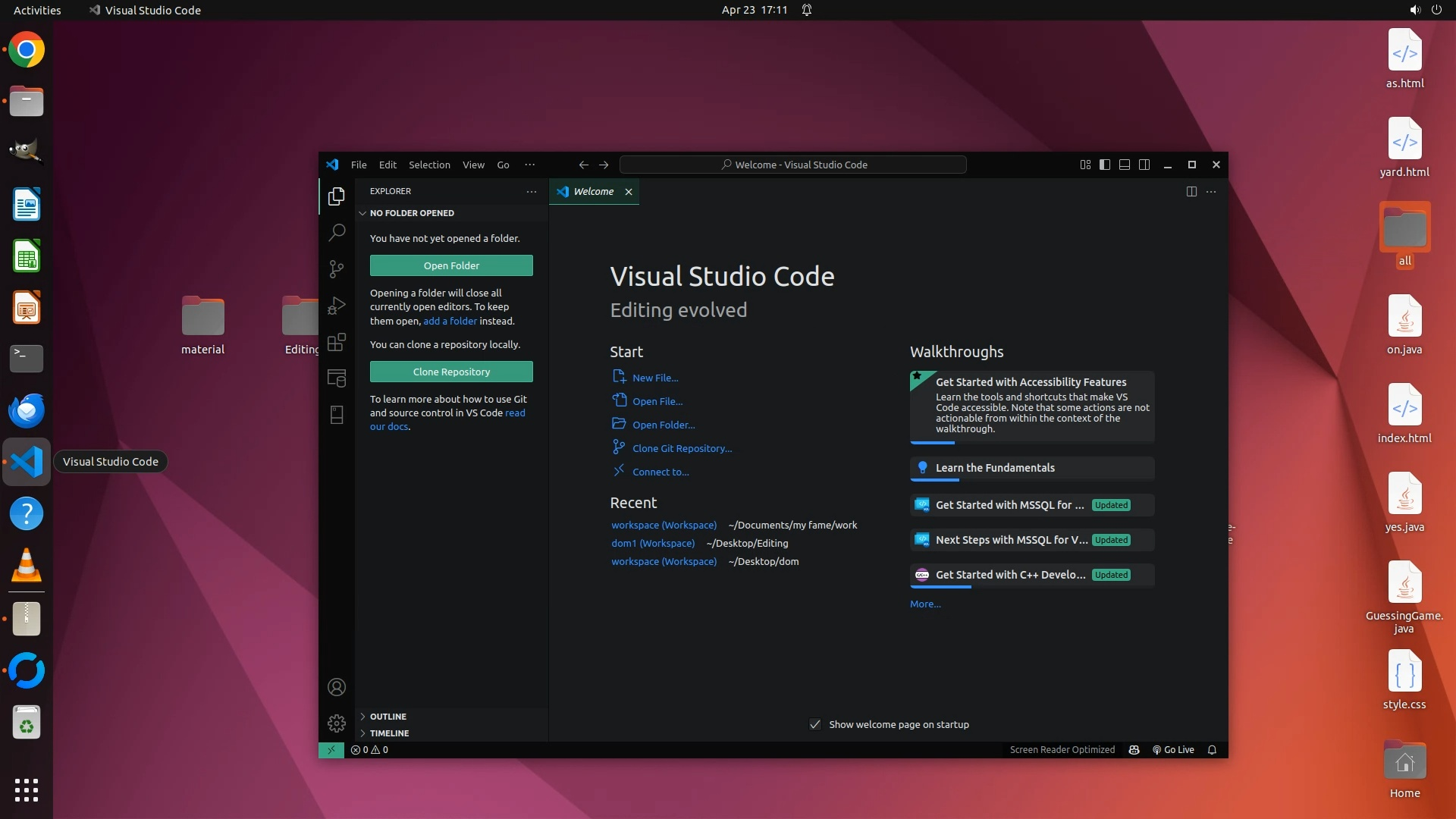
Task: Click the Accounts icon in activity bar
Action: tap(337, 687)
